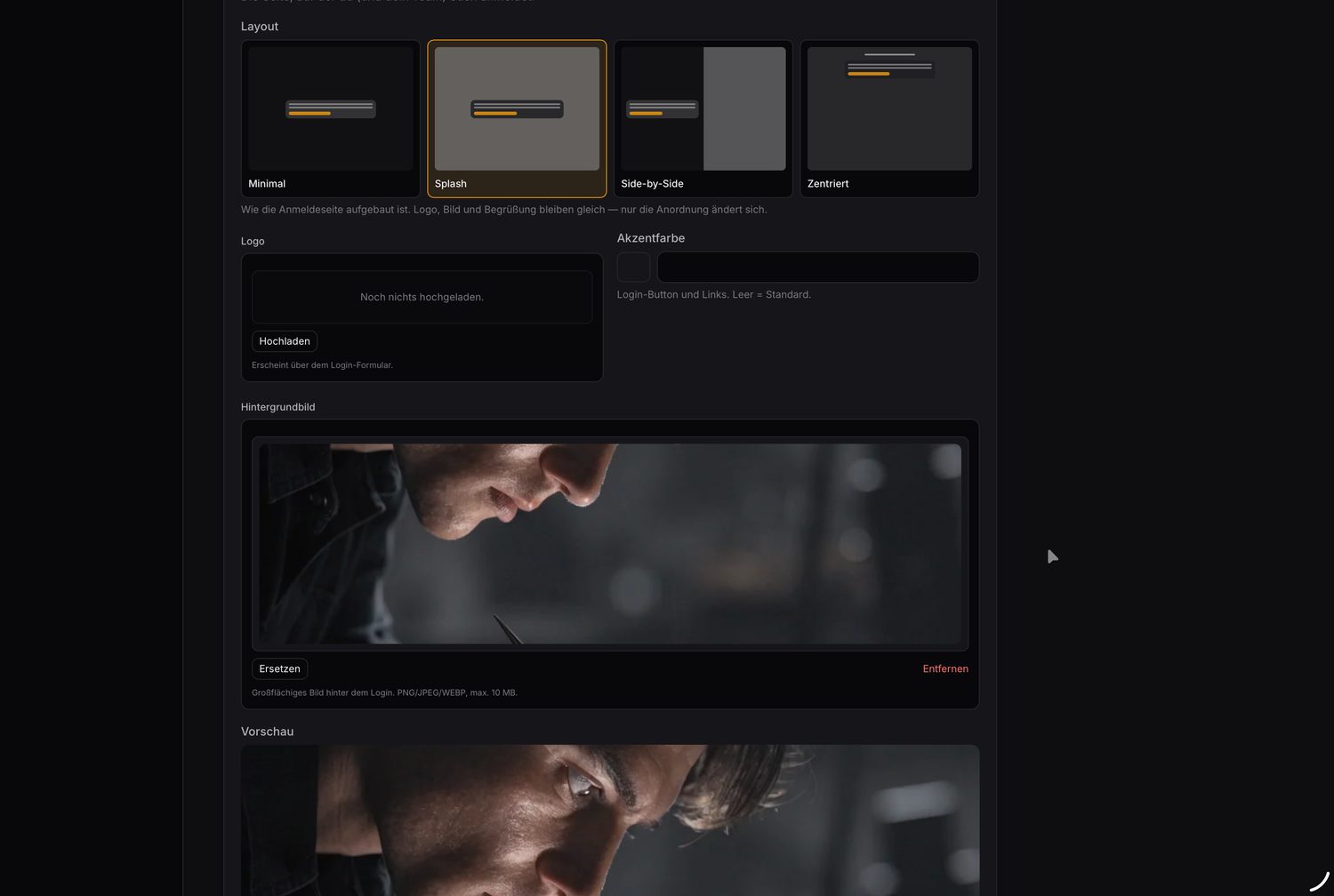The width and height of the screenshot is (1334, 896).
Task: Remove background image via Entfernen link
Action: coord(945,668)
